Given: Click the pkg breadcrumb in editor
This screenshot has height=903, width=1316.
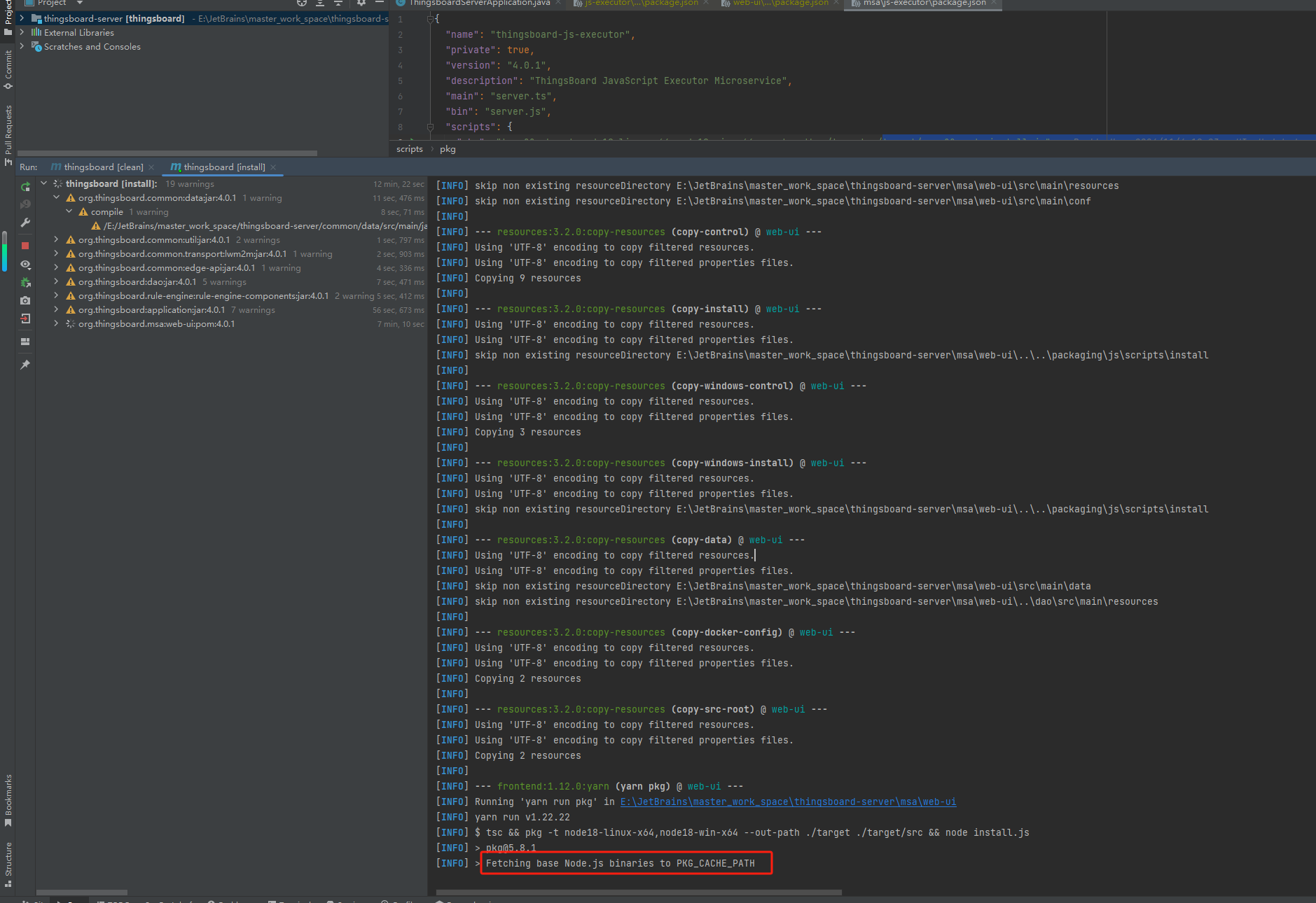Looking at the screenshot, I should pyautogui.click(x=448, y=149).
